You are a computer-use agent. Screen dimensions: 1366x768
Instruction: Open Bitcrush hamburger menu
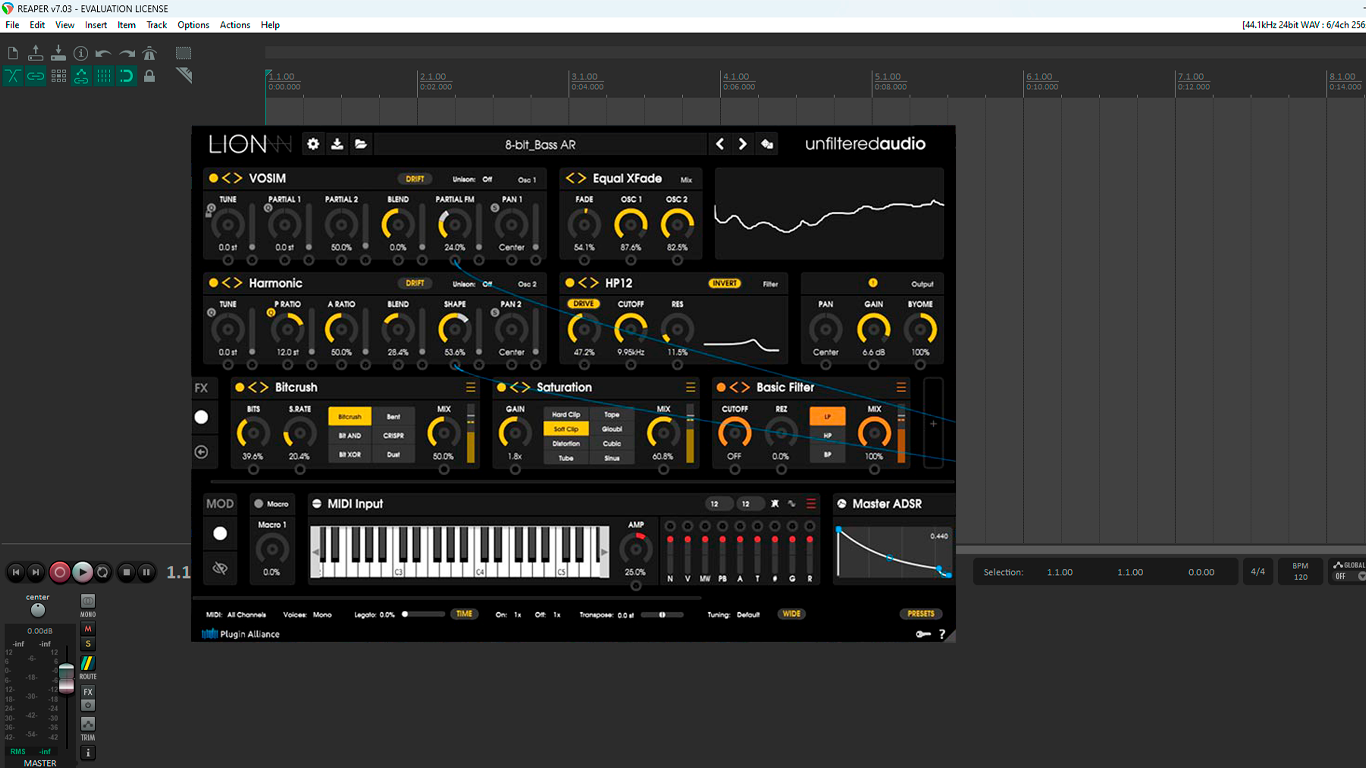coord(471,387)
